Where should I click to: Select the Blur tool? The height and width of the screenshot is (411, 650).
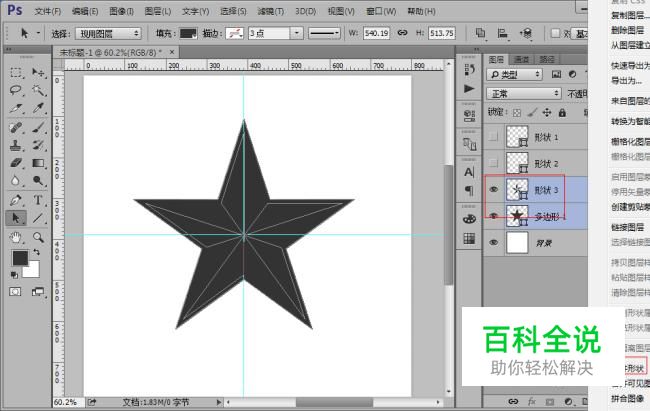click(16, 181)
